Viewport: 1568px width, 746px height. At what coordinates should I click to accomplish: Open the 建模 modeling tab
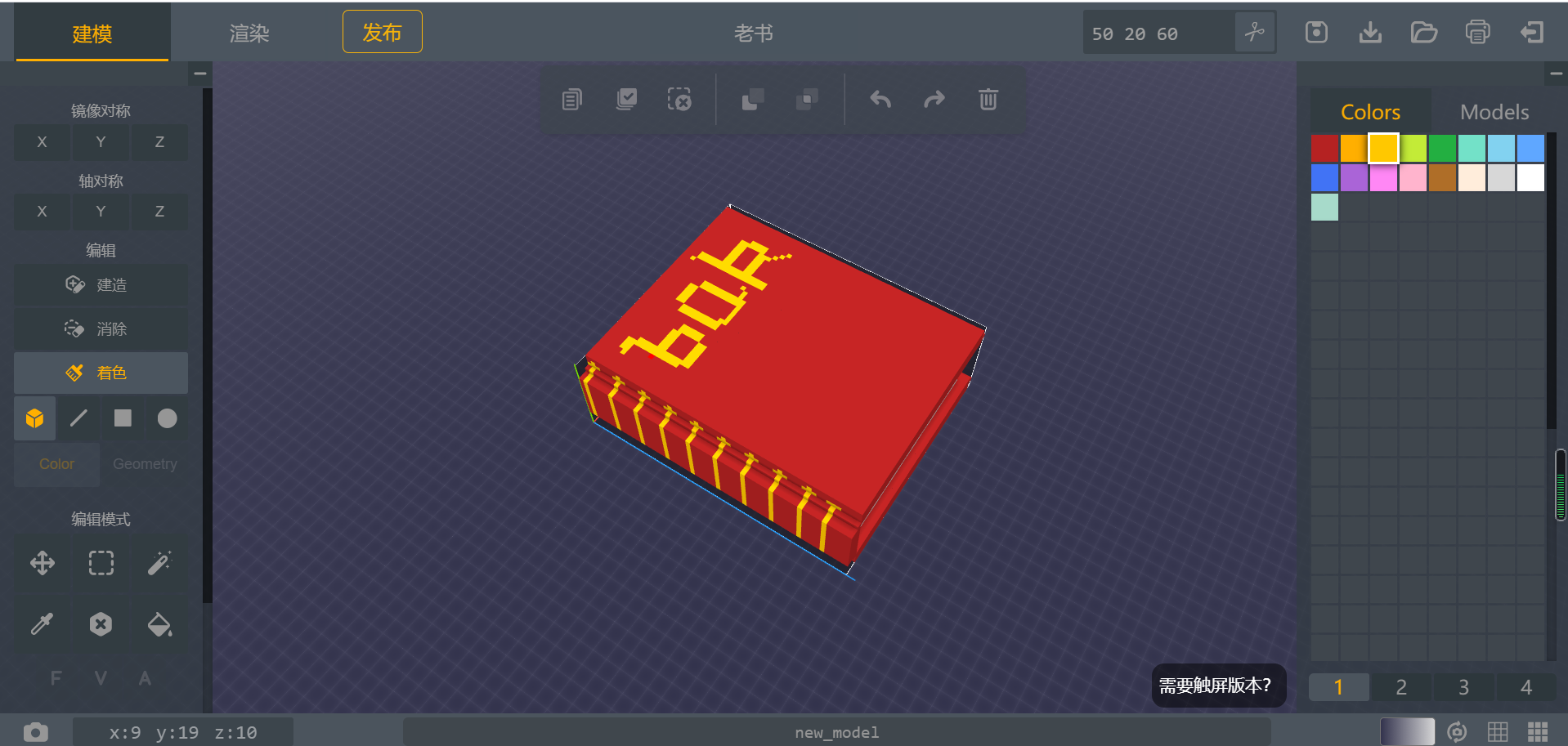tap(92, 34)
